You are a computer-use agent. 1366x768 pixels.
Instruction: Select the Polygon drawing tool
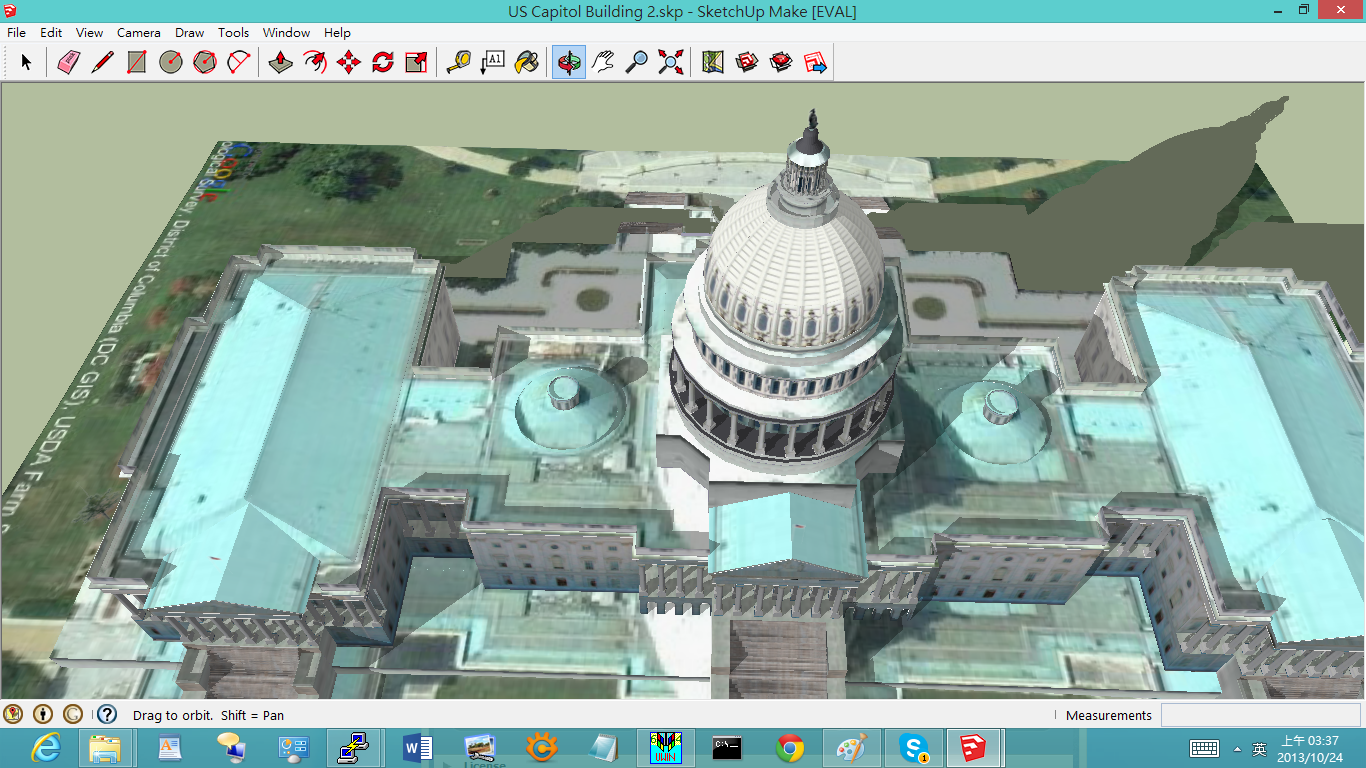click(205, 62)
